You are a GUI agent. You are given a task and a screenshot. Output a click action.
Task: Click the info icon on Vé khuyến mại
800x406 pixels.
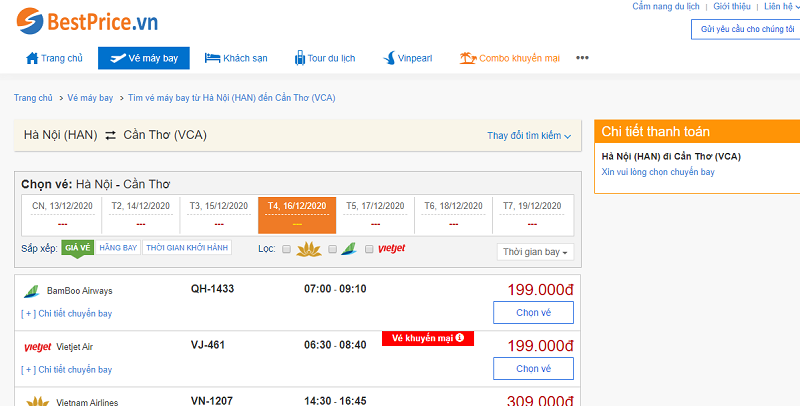click(x=460, y=338)
